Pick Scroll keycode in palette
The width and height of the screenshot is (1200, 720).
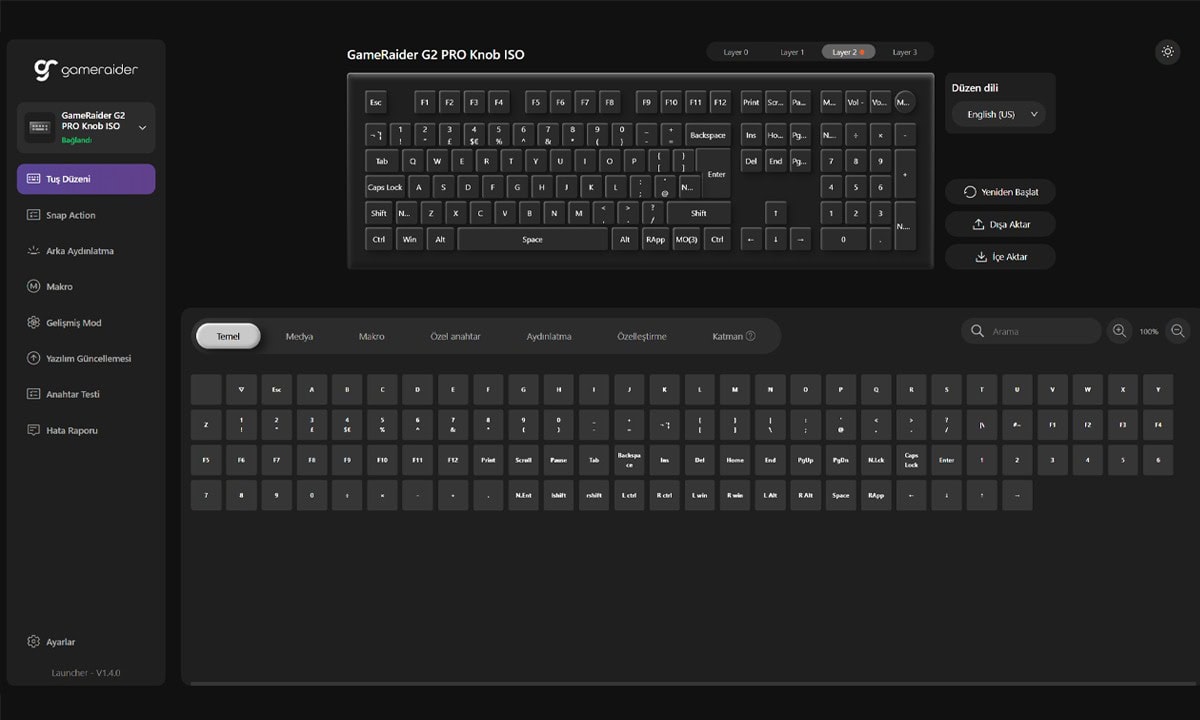(x=523, y=460)
